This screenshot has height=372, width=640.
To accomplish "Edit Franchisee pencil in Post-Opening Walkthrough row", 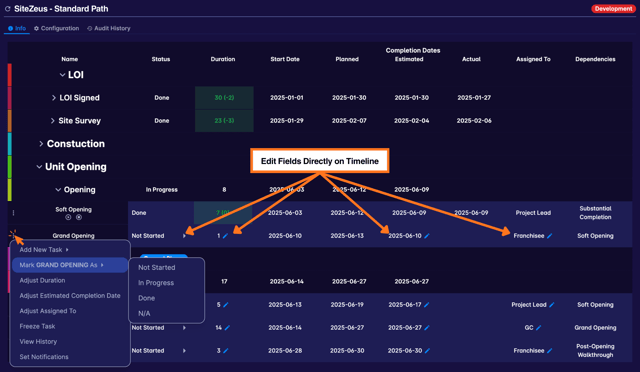I will point(550,350).
